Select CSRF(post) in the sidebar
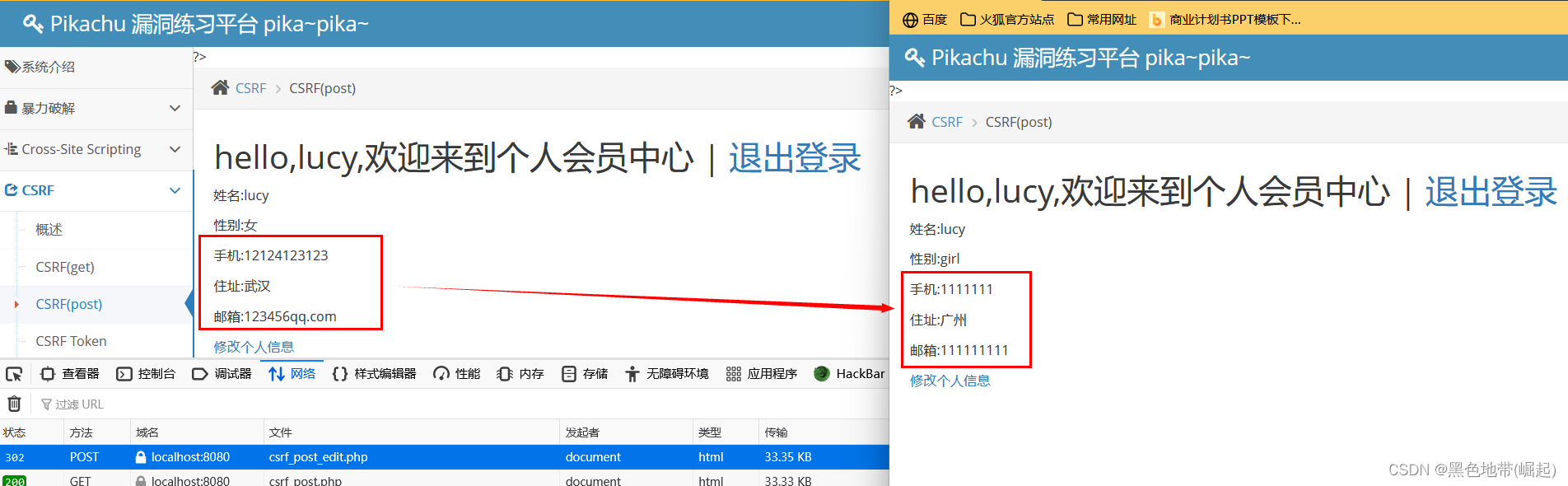 (x=69, y=304)
